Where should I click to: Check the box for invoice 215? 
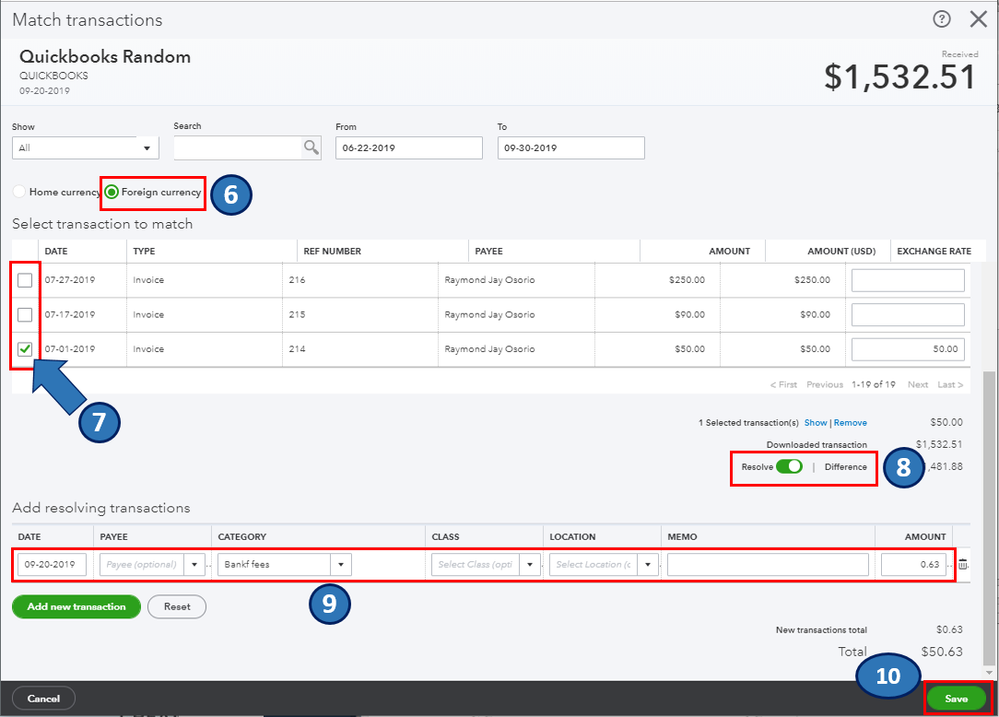[25, 314]
